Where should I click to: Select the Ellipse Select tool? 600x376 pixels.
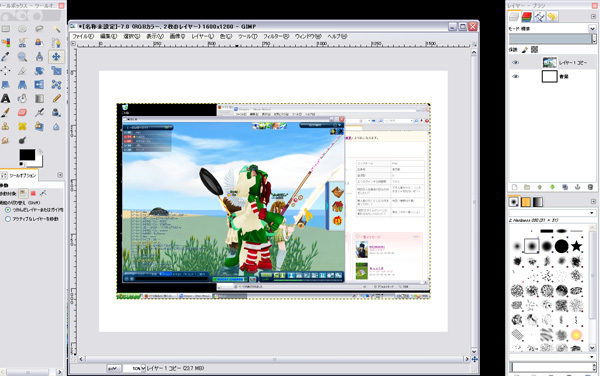pos(22,29)
